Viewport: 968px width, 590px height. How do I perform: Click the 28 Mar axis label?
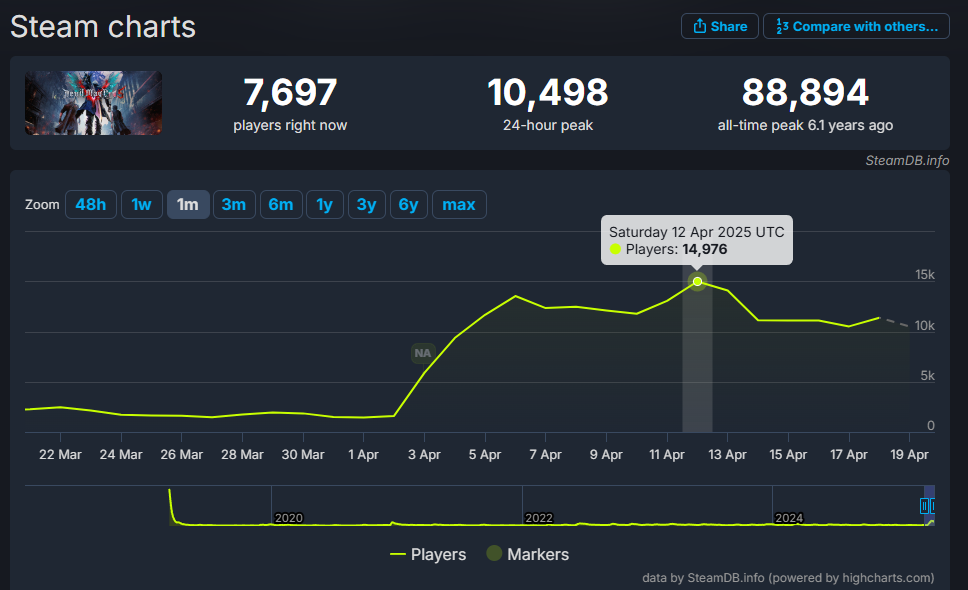coord(243,455)
